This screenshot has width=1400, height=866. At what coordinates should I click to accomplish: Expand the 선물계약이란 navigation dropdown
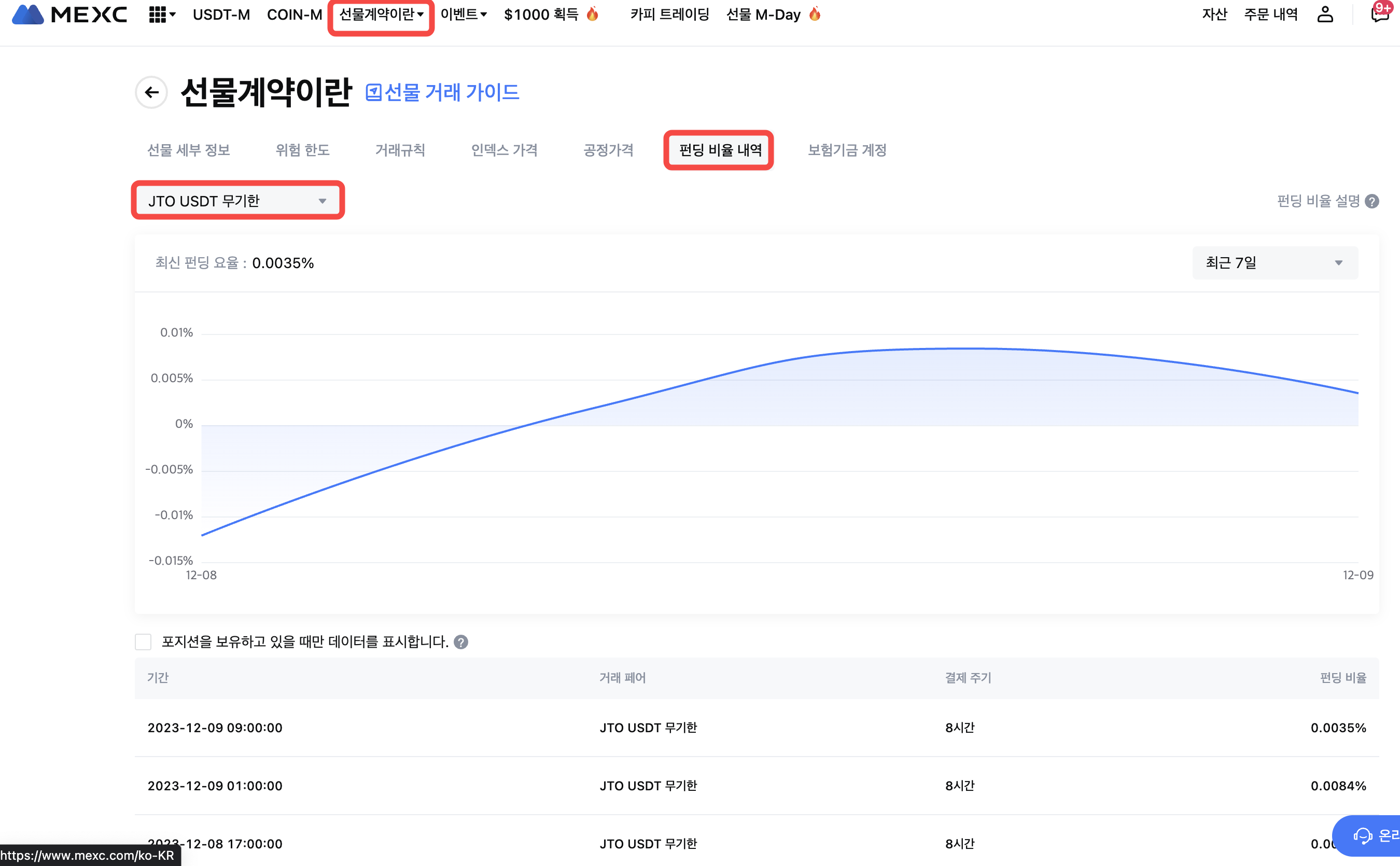380,15
